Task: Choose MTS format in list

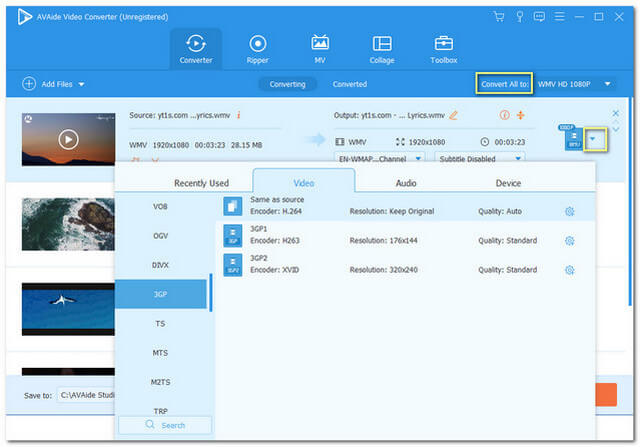Action: (x=160, y=353)
